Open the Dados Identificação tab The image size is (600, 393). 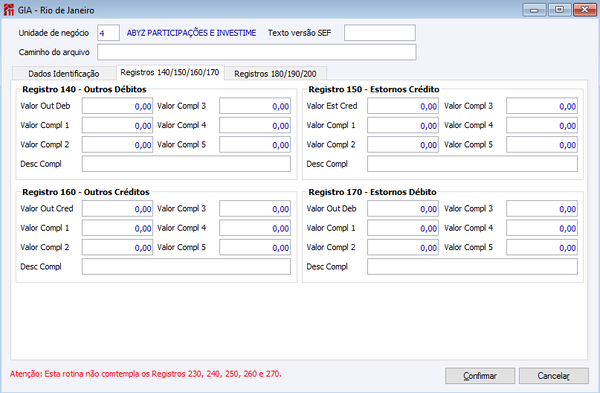[64, 73]
